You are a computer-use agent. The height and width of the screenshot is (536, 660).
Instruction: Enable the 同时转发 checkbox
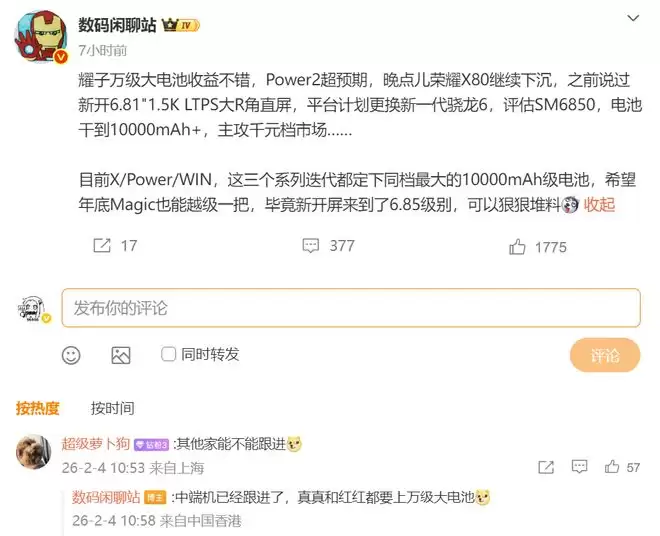coord(168,354)
